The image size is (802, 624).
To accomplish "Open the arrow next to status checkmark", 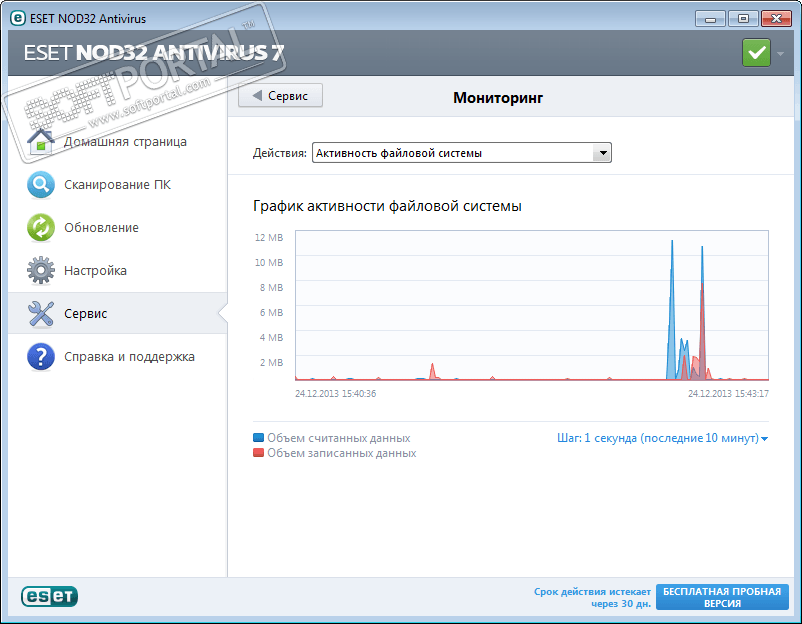I will pyautogui.click(x=781, y=53).
